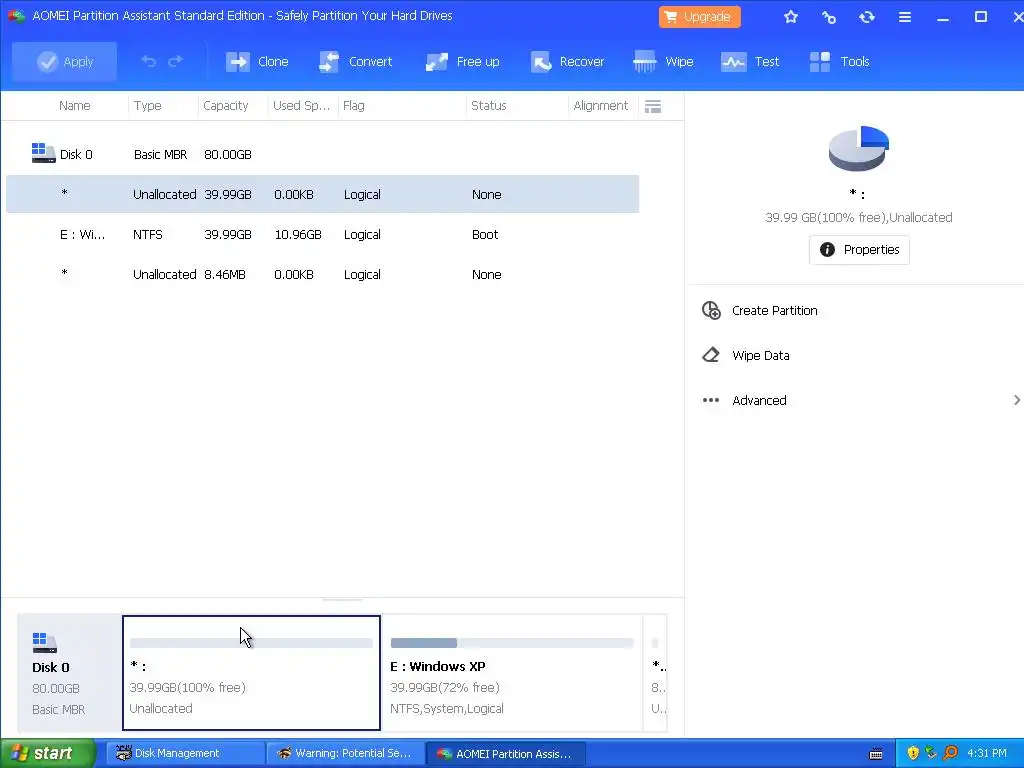Click Basic MBR type cell for Disk 0

(x=161, y=155)
